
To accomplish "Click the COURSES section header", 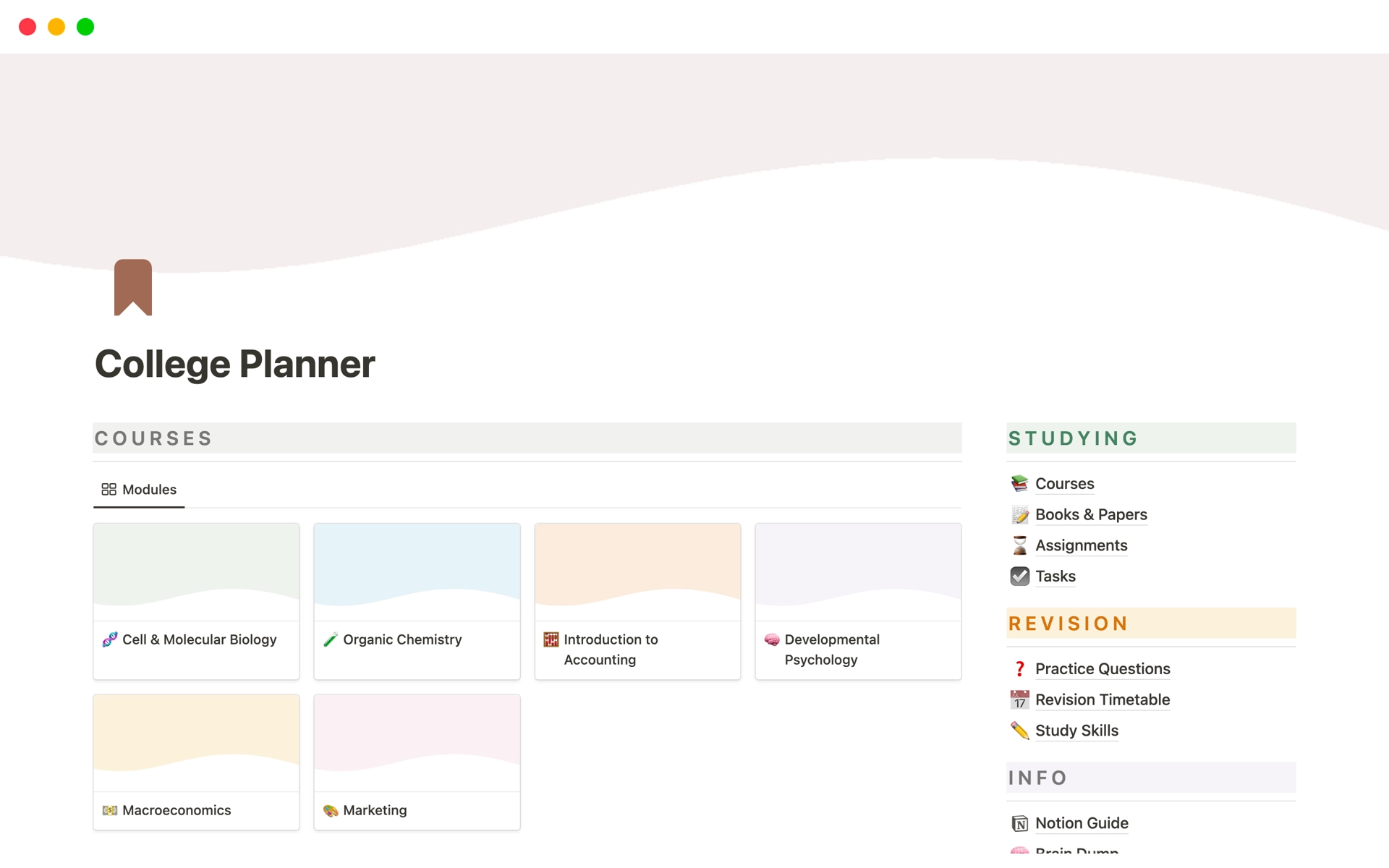I will [154, 437].
